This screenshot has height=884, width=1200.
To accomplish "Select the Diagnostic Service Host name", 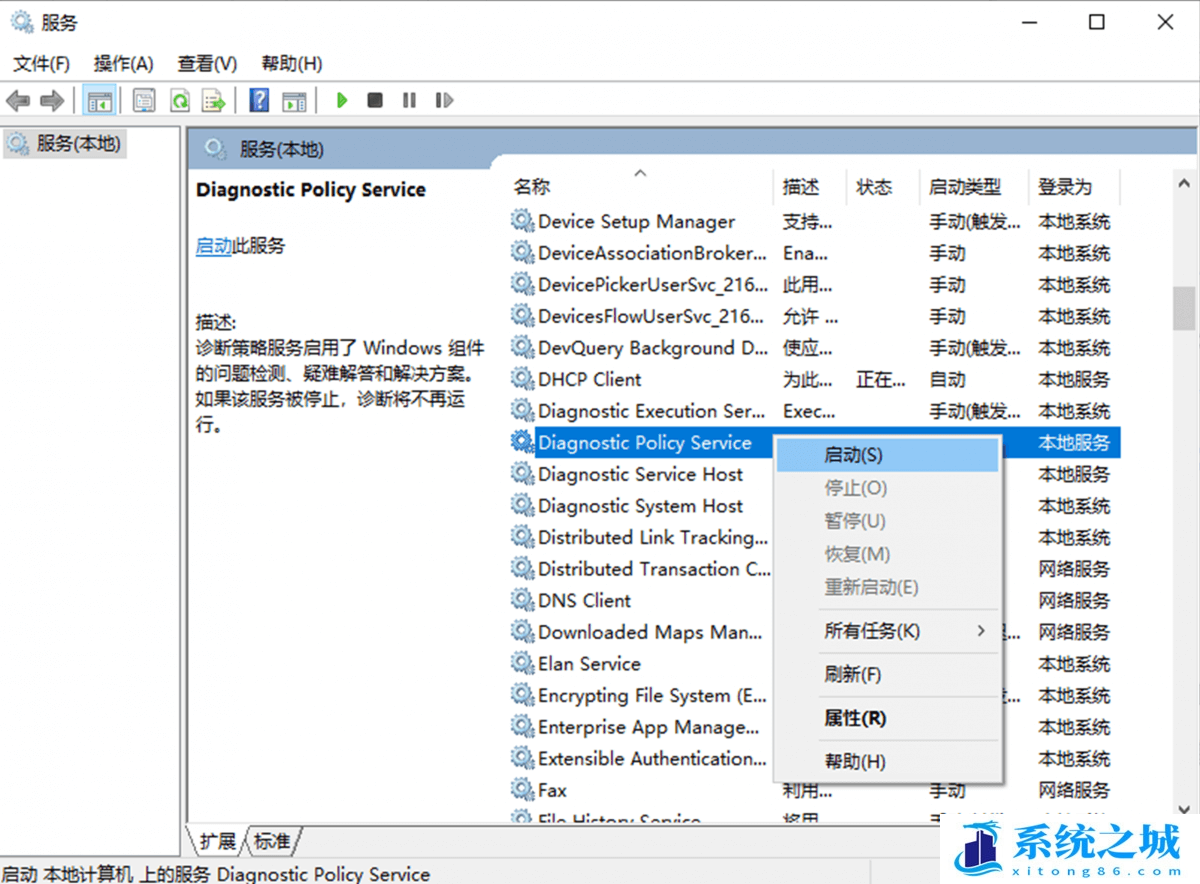I will [x=641, y=474].
